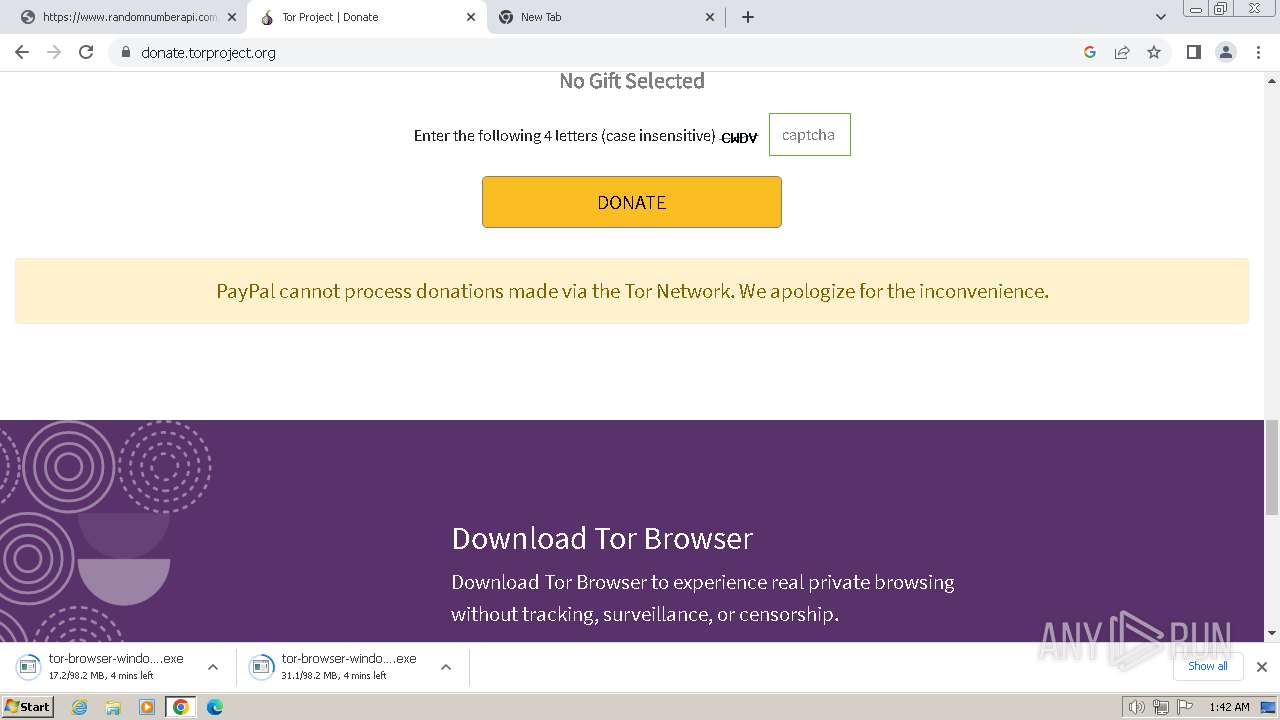The height and width of the screenshot is (720, 1280).
Task: Open the Windows Start menu
Action: point(28,707)
